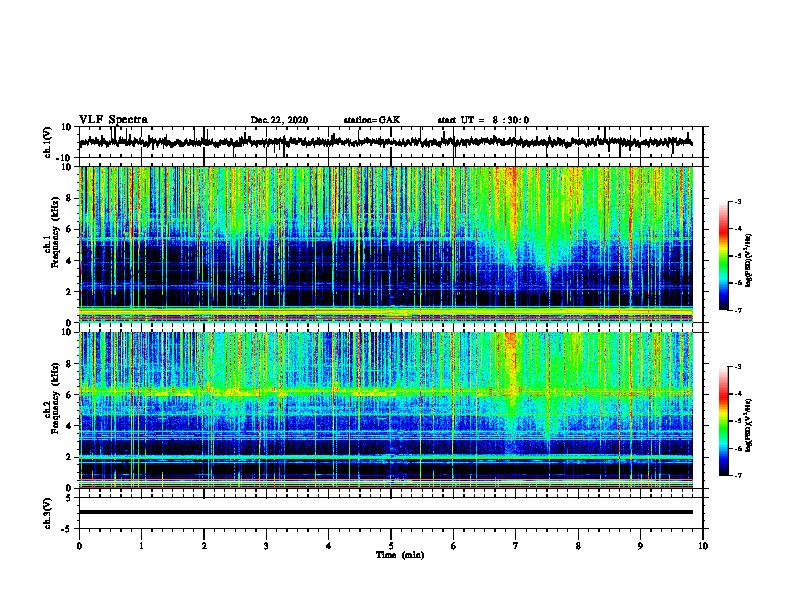Viewport: 792px width, 612px height.
Task: Click the 'start UT = 8:30:0' label
Action: (483, 120)
